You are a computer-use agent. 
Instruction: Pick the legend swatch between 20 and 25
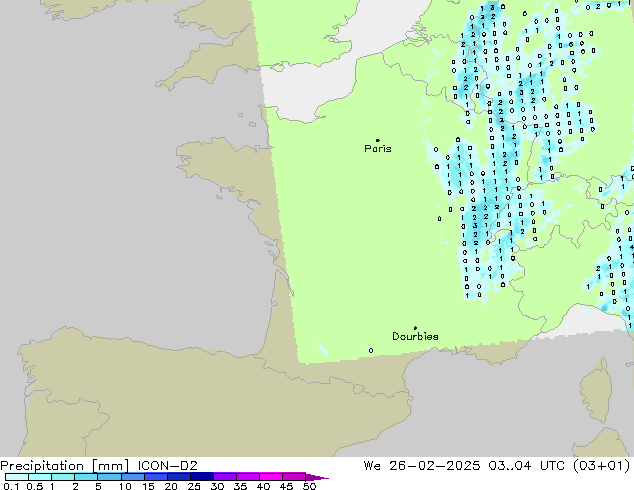179,477
